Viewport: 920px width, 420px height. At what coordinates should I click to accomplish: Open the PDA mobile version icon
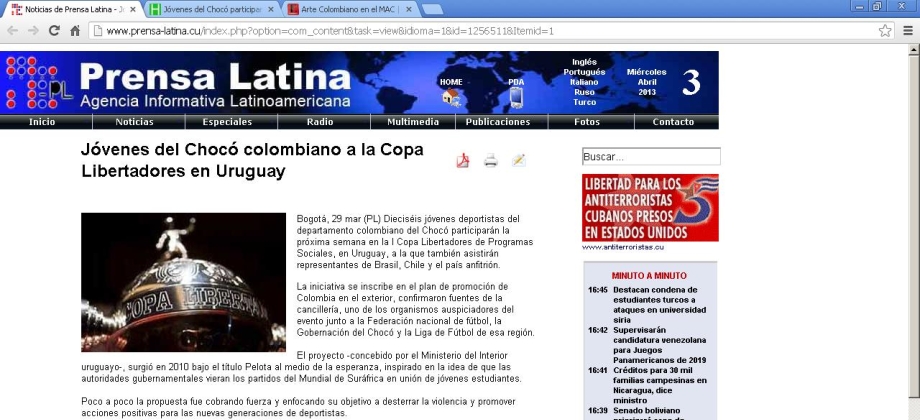coord(516,97)
